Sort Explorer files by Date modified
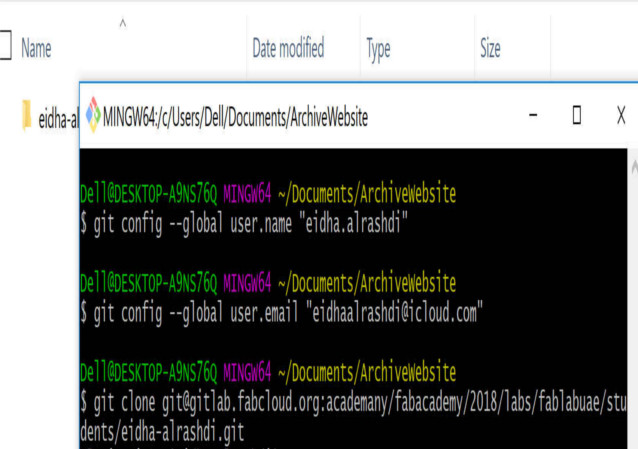 pos(288,48)
